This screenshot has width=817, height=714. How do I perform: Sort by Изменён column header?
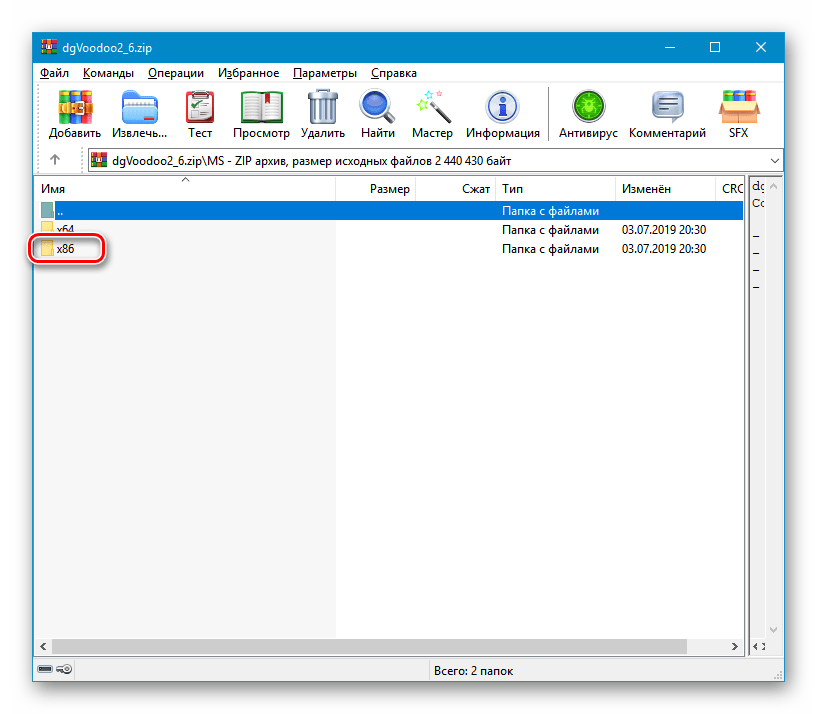(x=646, y=189)
